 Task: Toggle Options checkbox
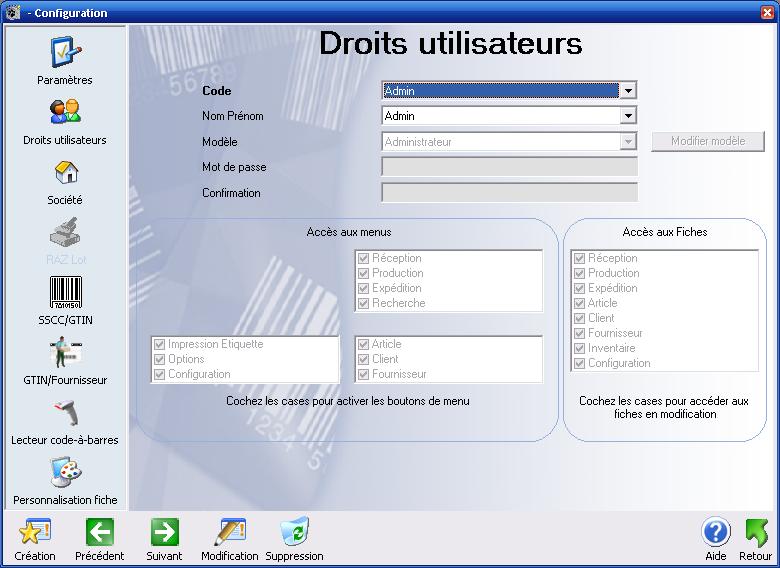pos(159,359)
